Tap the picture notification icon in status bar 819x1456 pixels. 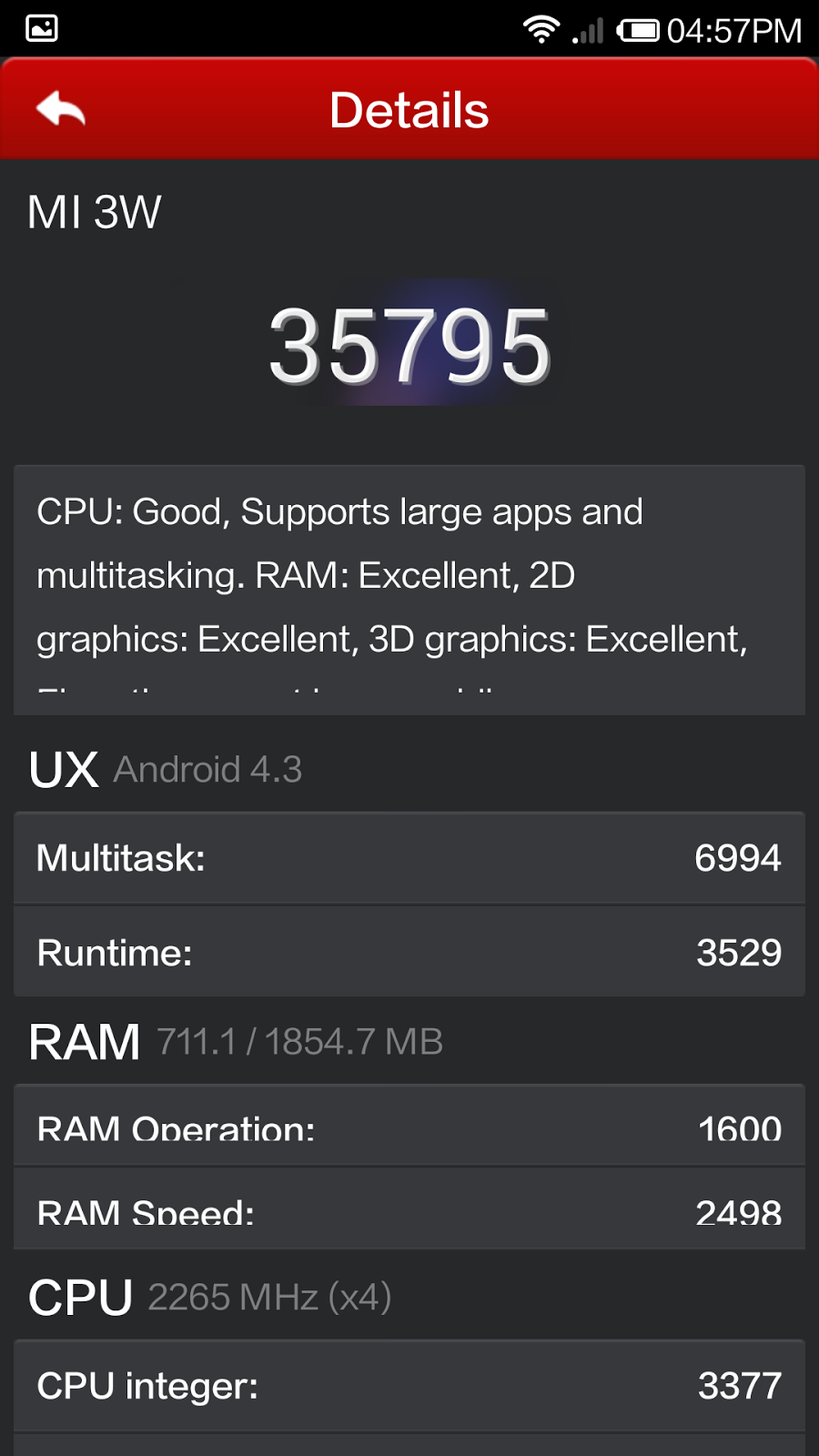[41, 29]
